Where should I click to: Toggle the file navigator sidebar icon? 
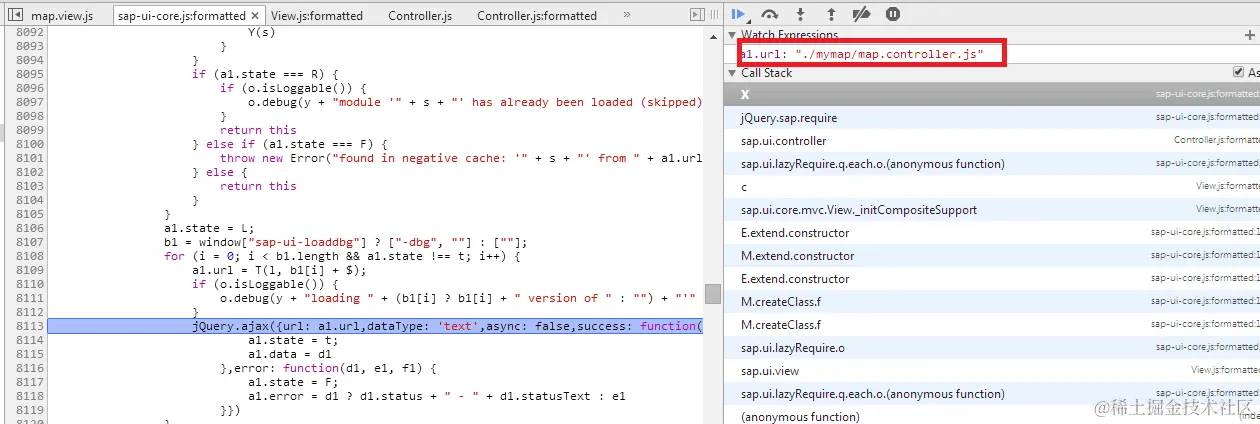(15, 15)
